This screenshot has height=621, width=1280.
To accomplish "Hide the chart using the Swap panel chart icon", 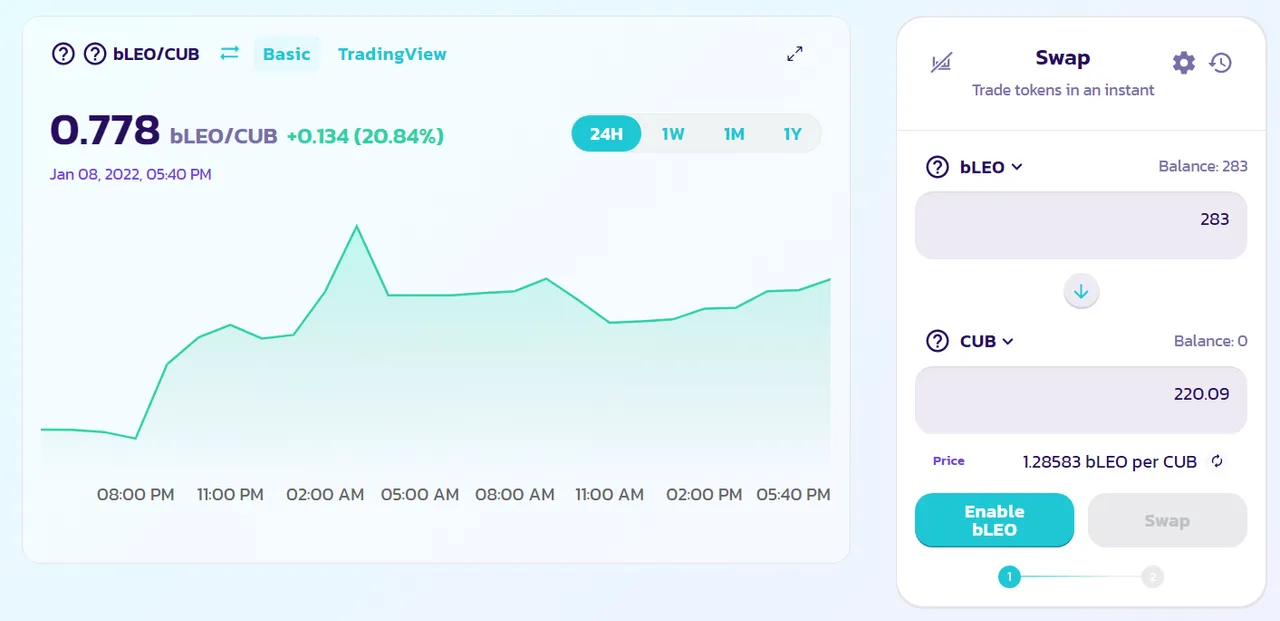I will (941, 63).
